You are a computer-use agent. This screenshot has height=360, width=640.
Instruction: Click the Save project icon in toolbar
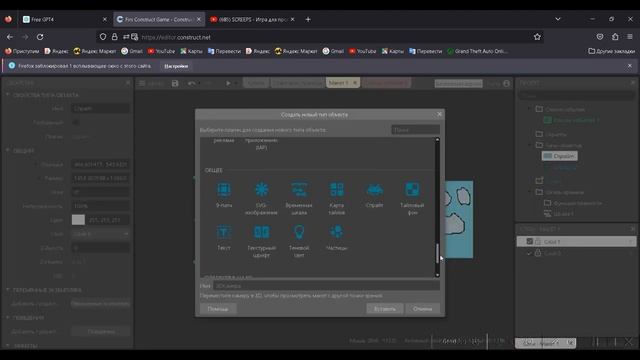175,83
